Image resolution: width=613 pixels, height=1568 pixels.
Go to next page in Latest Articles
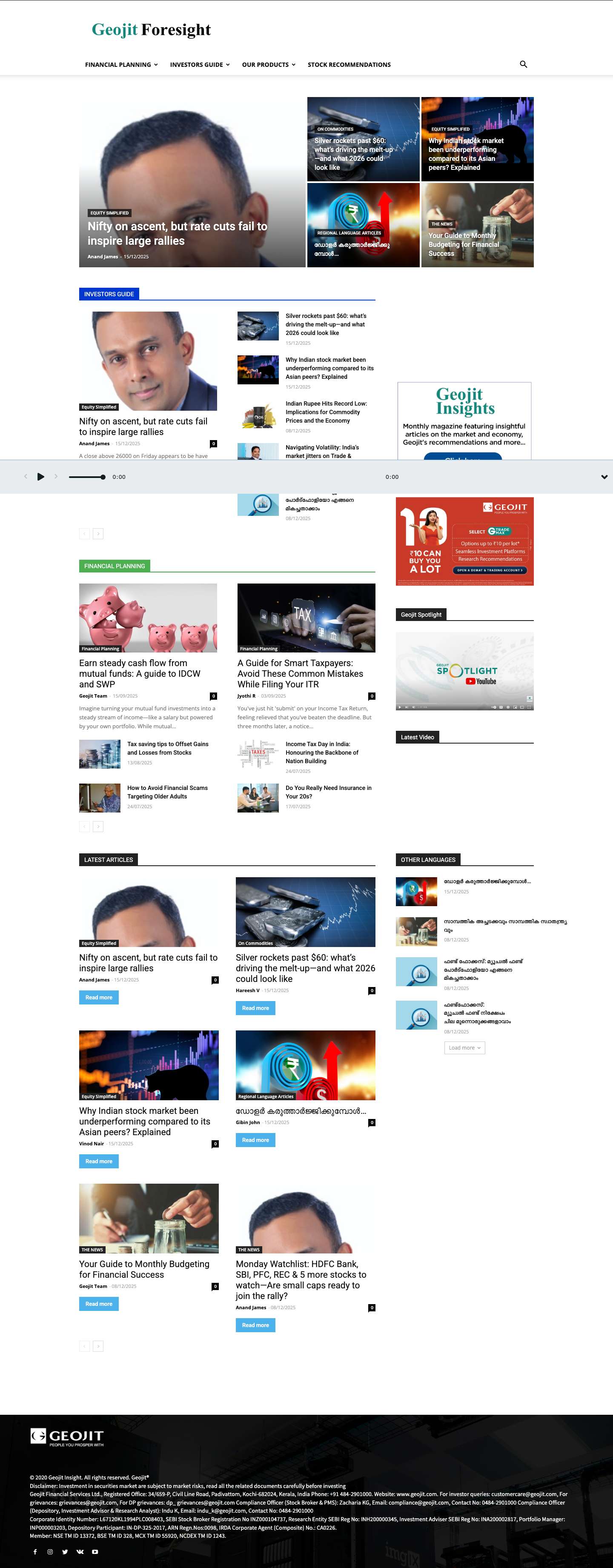[x=98, y=1346]
